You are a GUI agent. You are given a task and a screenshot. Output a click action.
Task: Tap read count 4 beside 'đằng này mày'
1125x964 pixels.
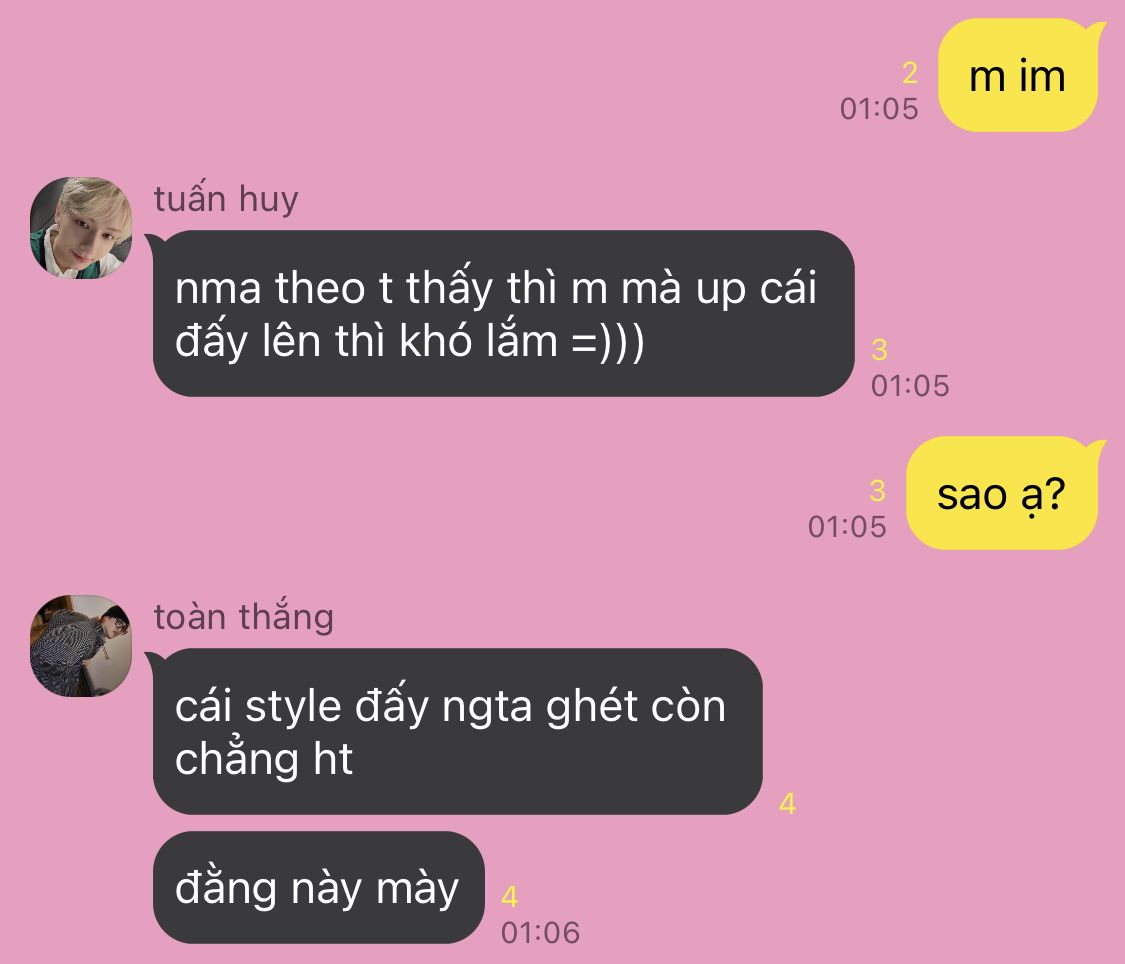click(x=509, y=897)
